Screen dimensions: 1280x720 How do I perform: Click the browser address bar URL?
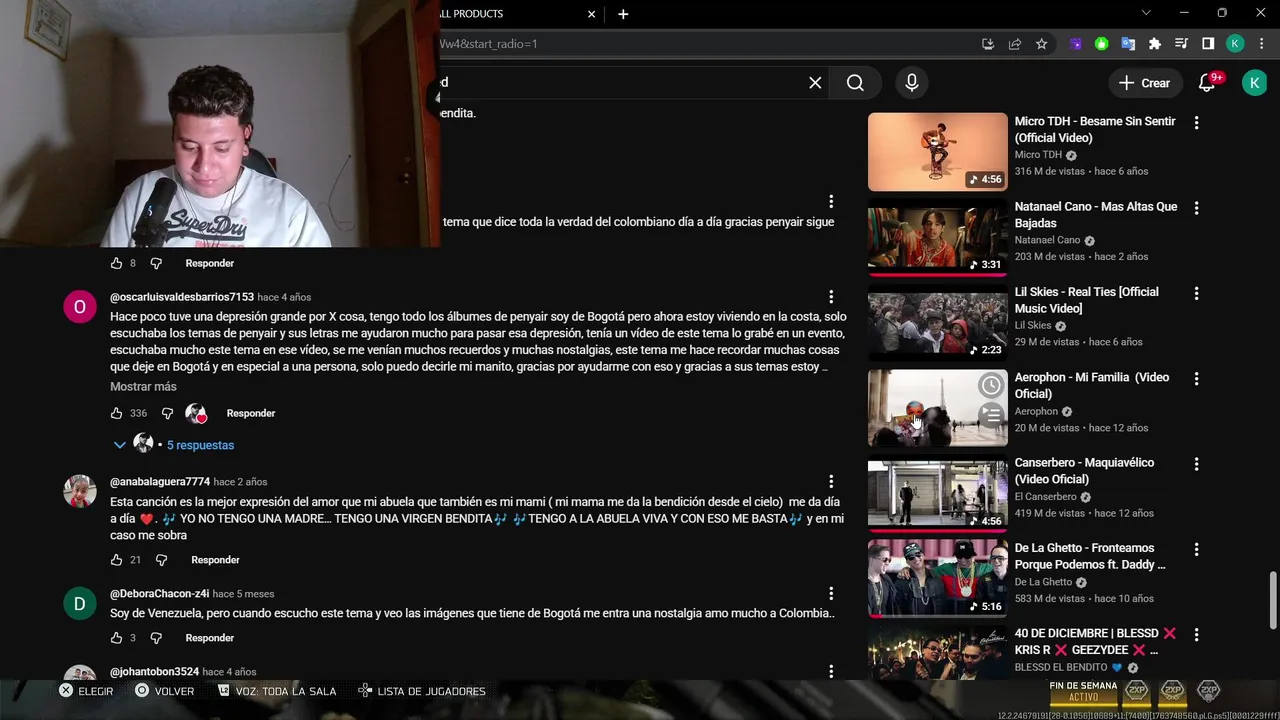tap(700, 44)
